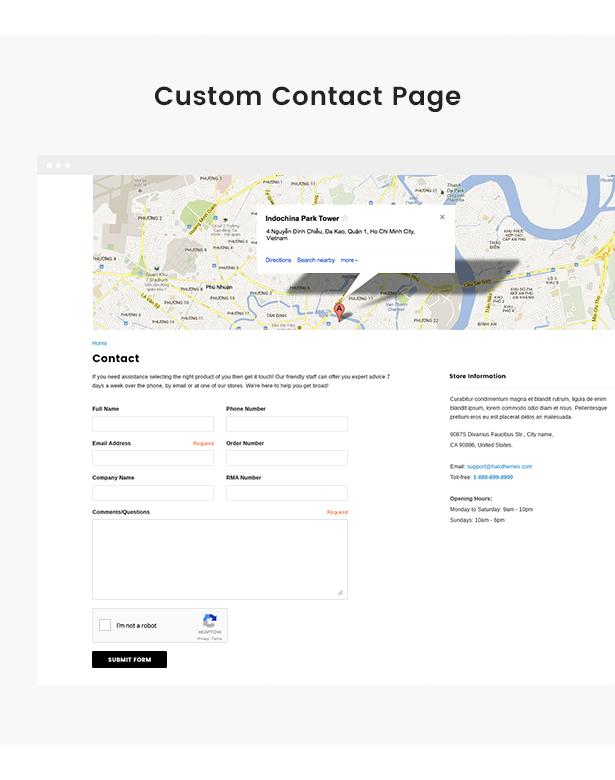The image size is (615, 780).
Task: Click the textarea resize handle corner
Action: tap(340, 592)
